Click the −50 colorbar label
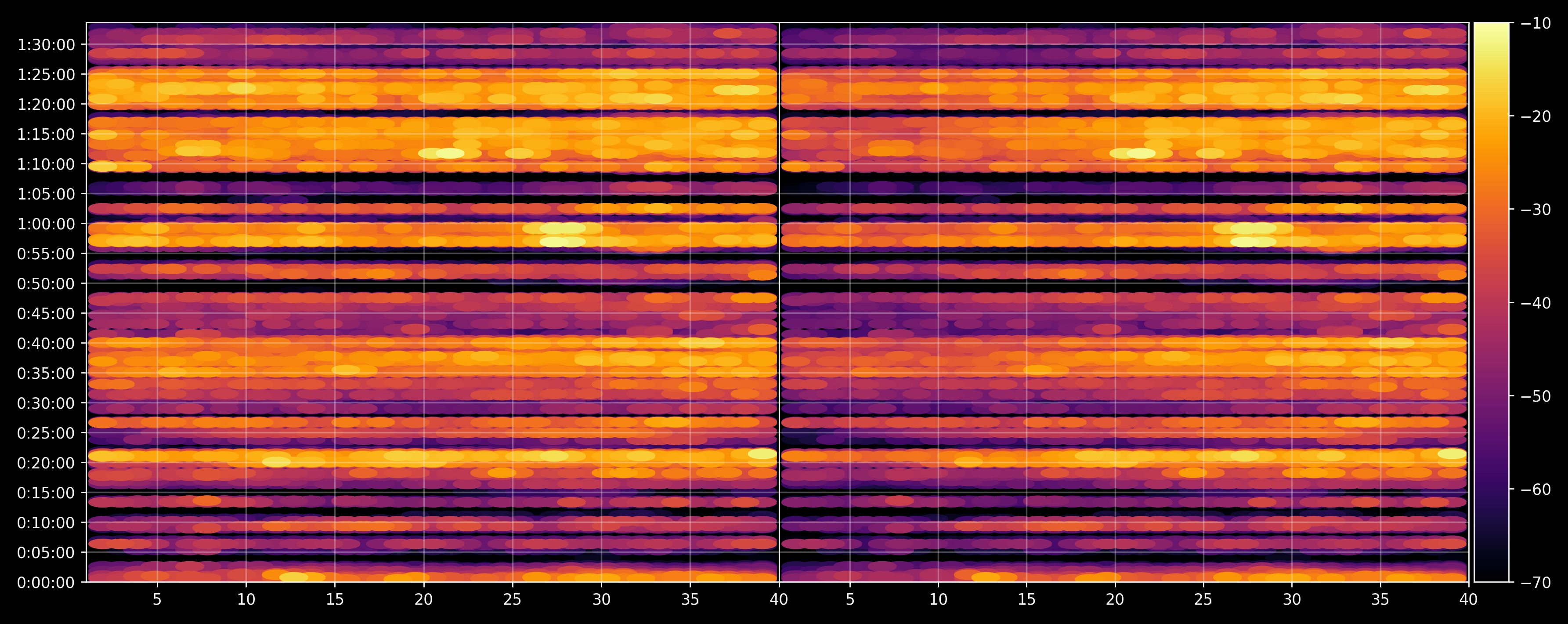Screen dimensions: 1568x624 (1536, 395)
